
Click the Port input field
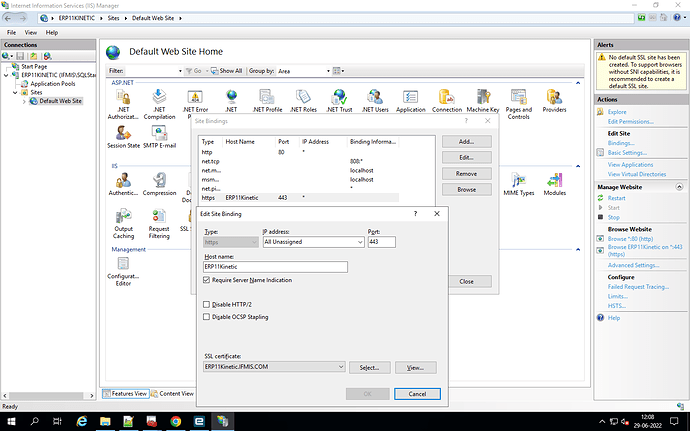pos(382,242)
